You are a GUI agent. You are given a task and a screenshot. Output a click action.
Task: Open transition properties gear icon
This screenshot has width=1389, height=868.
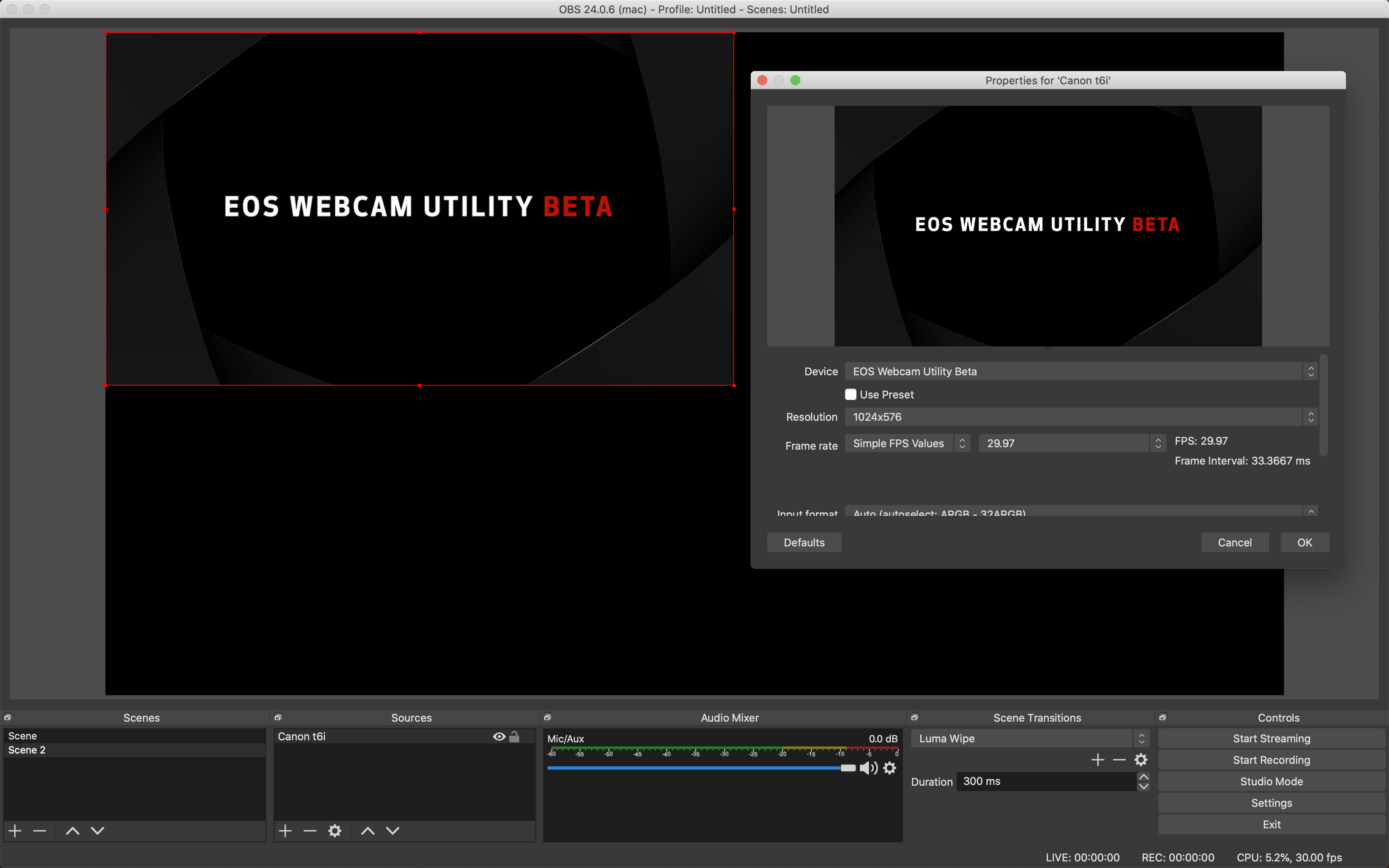coord(1141,760)
